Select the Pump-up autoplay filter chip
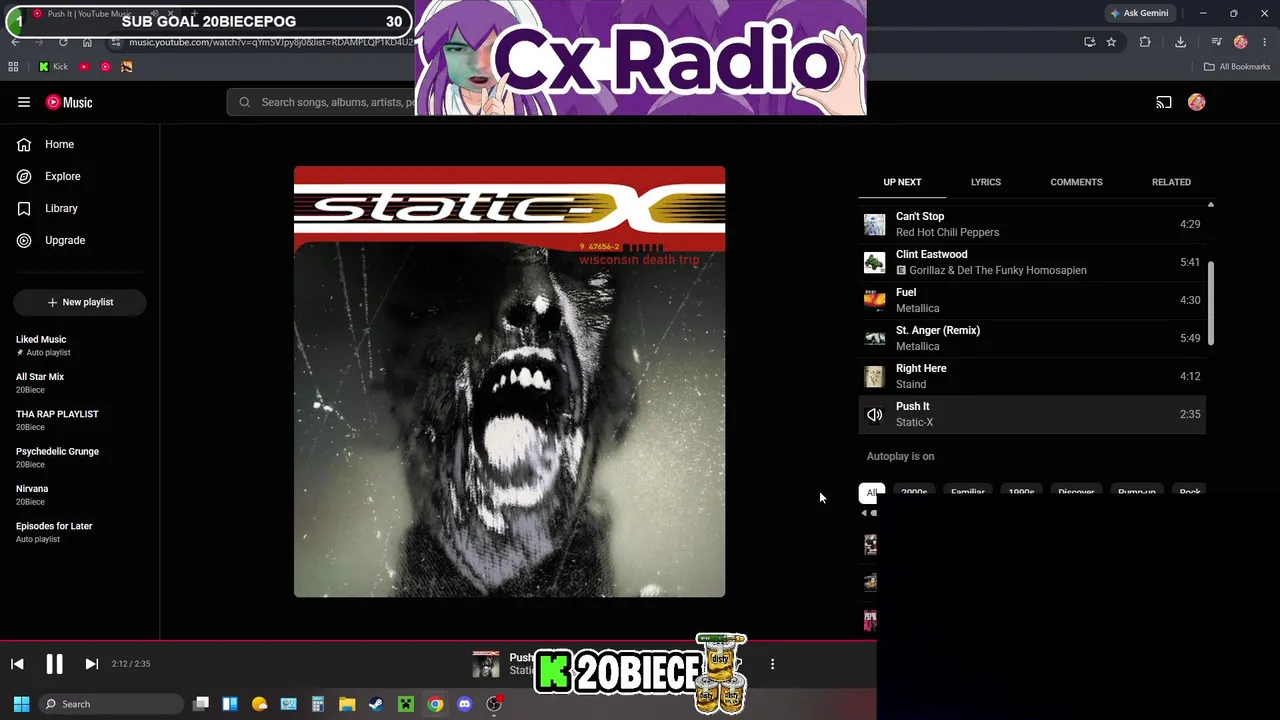This screenshot has width=1280, height=720. click(x=1137, y=491)
